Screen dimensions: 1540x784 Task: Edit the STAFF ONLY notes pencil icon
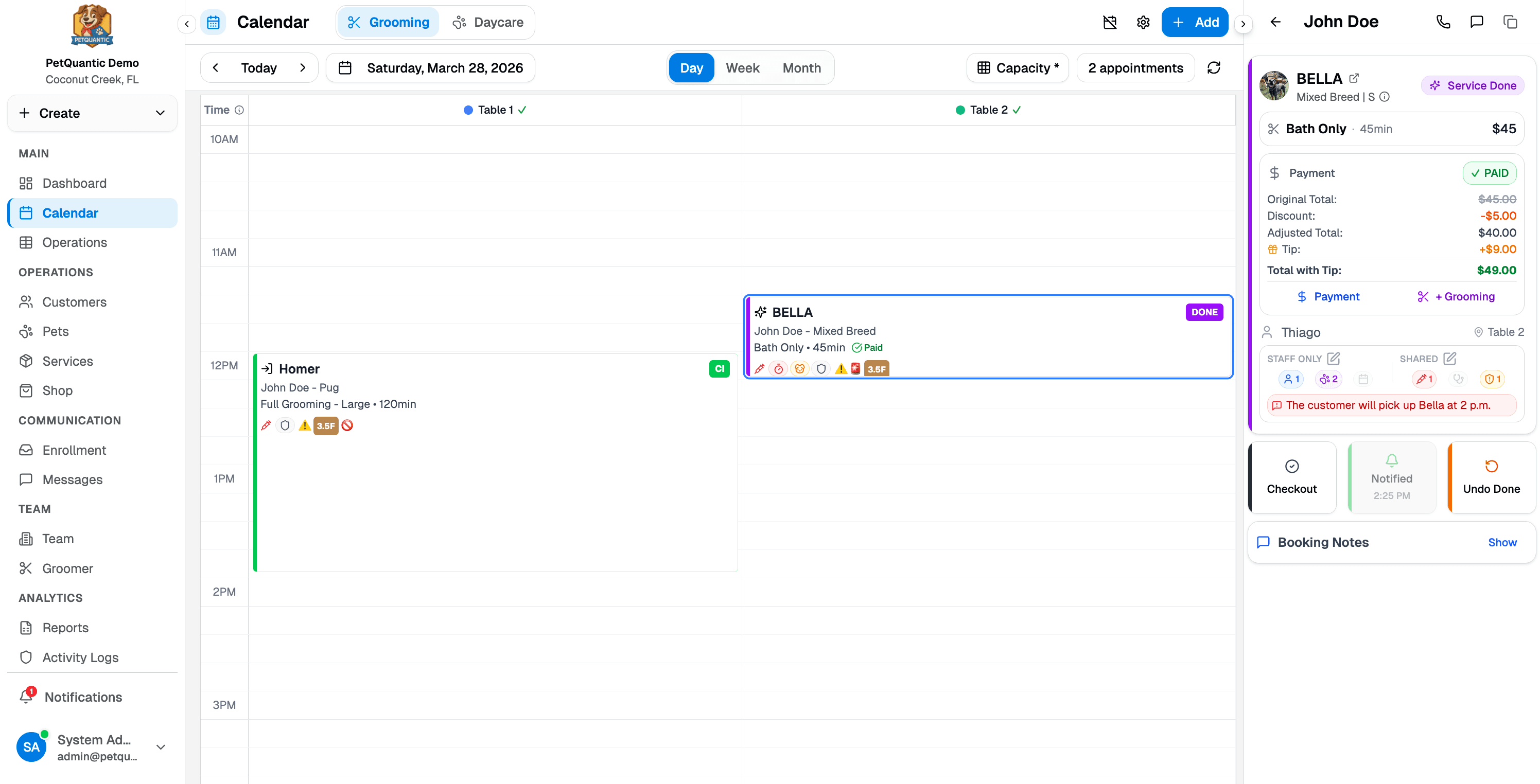[x=1333, y=359]
